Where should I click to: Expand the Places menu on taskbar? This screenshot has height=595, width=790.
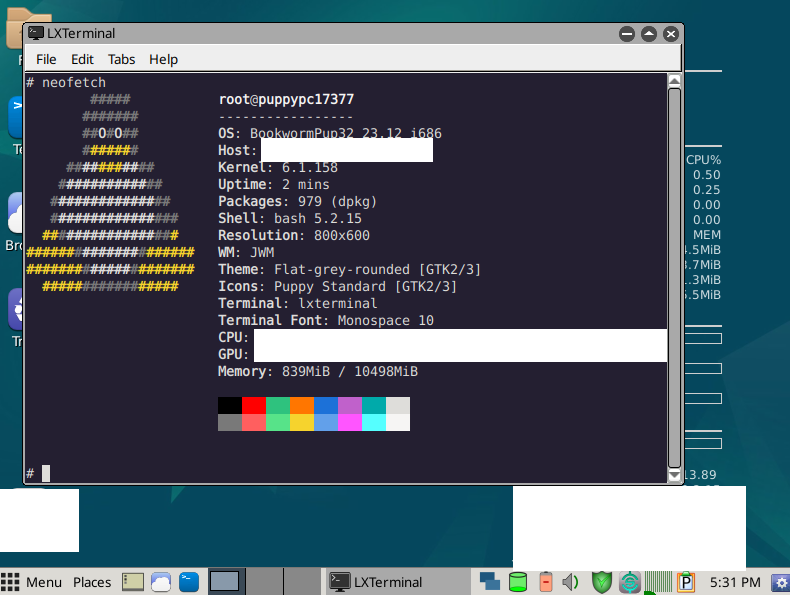pyautogui.click(x=92, y=582)
